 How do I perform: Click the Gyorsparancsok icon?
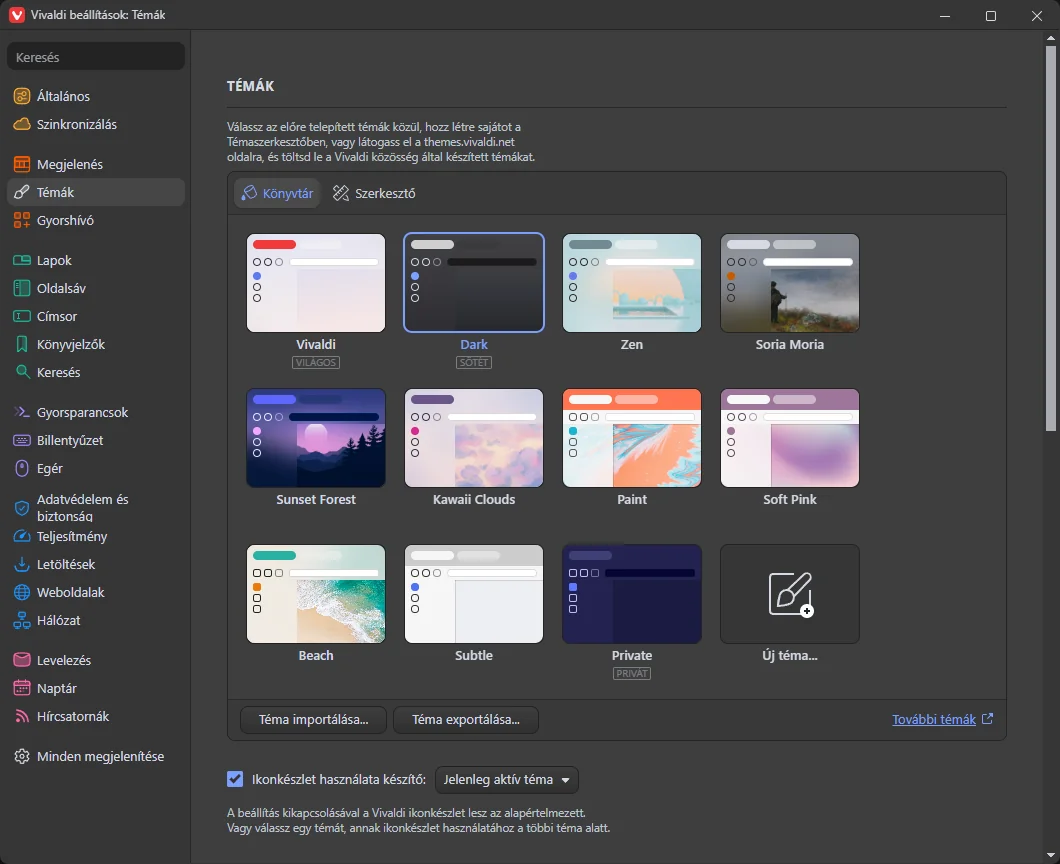click(22, 412)
